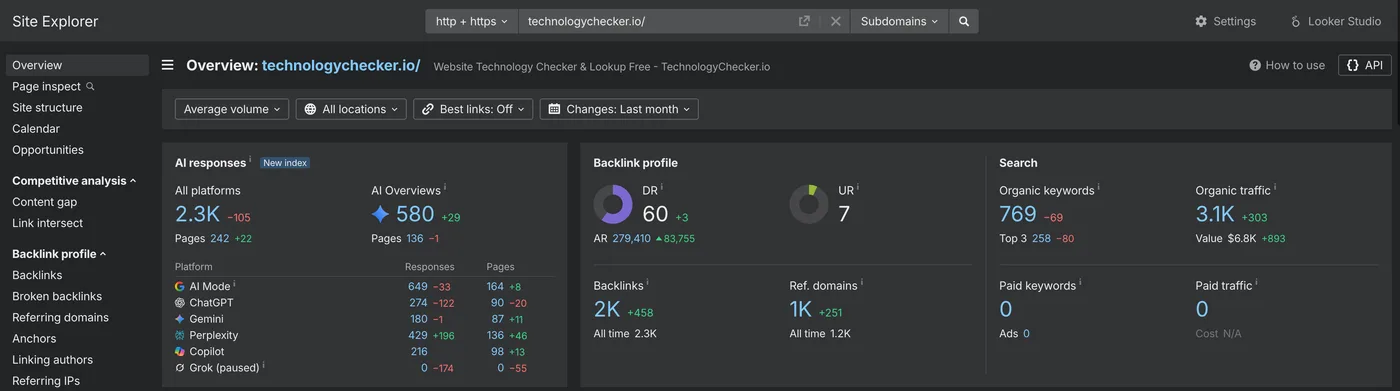Click info icon next to AI responses
Image resolution: width=1400 pixels, height=391 pixels.
click(250, 160)
